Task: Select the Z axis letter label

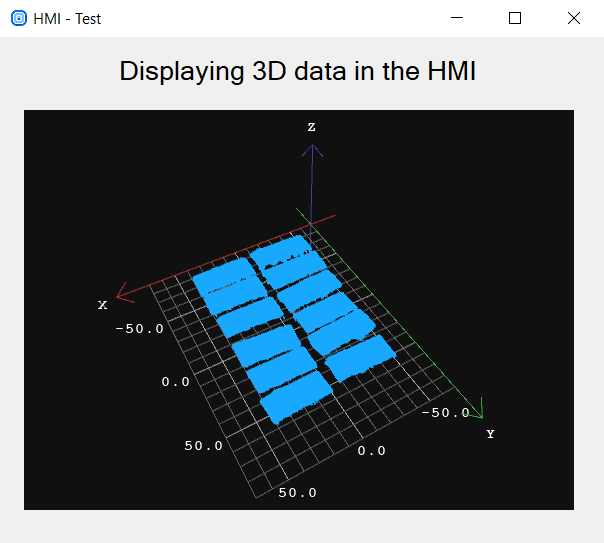Action: (312, 127)
